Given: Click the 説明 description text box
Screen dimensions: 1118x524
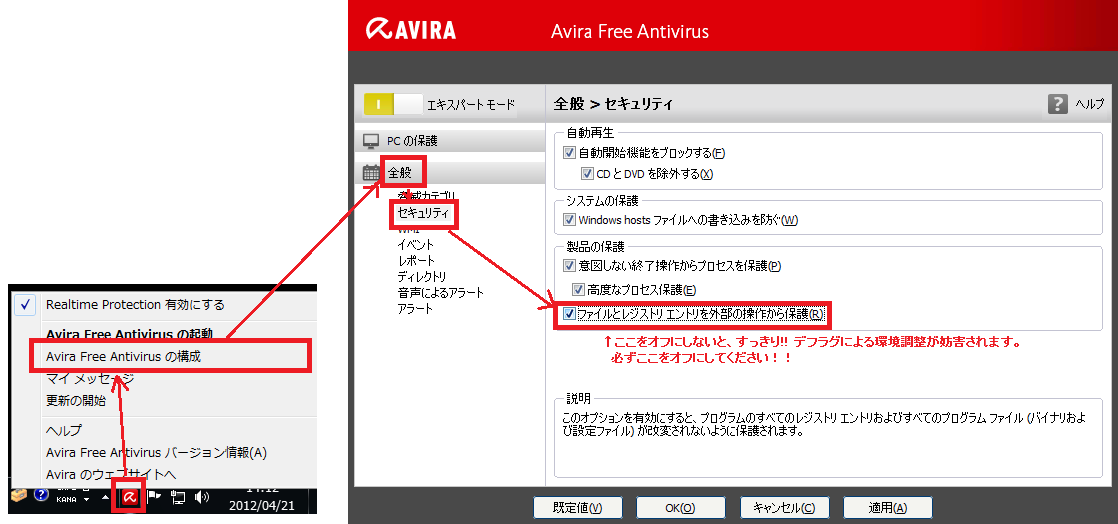Looking at the screenshot, I should 827,437.
